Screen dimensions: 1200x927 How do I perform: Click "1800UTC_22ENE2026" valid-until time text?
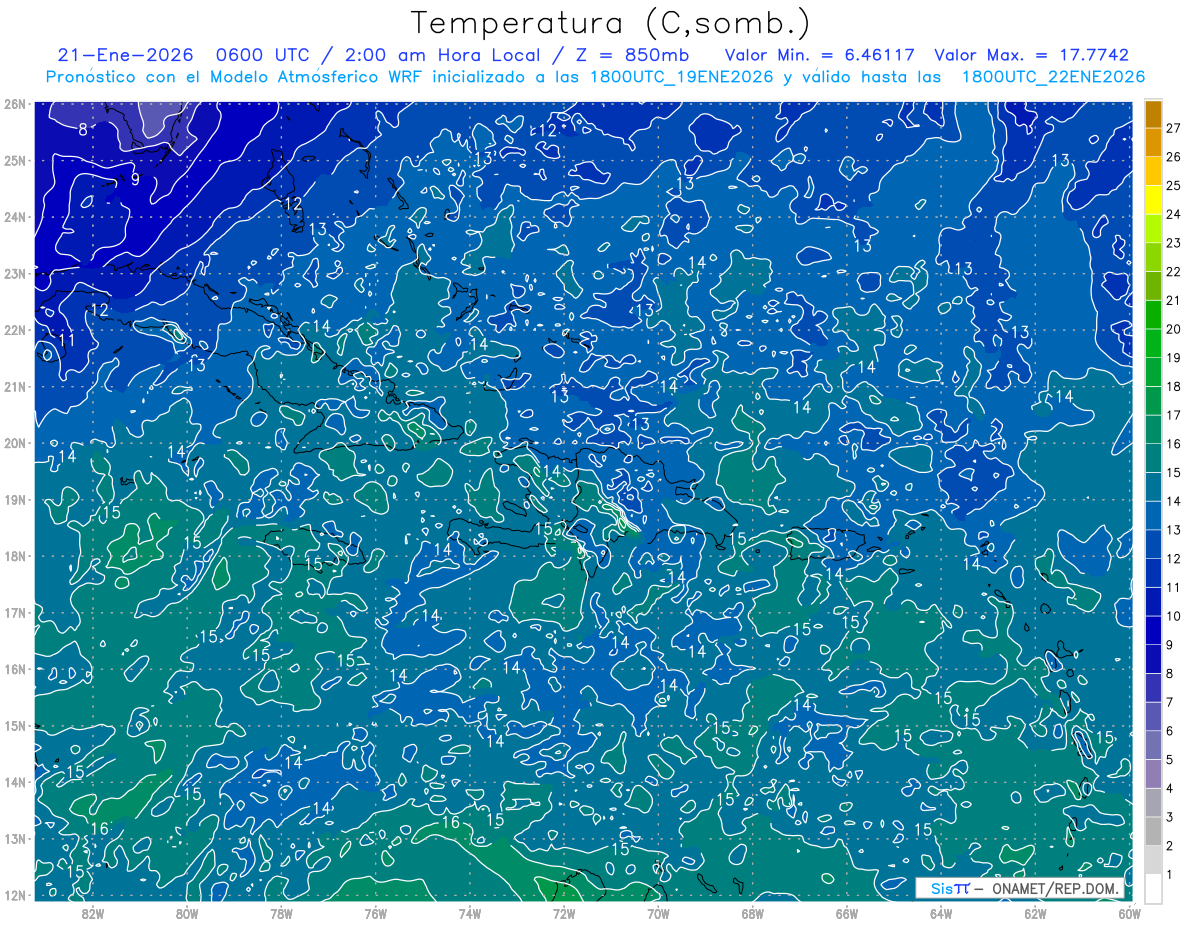tap(1053, 77)
